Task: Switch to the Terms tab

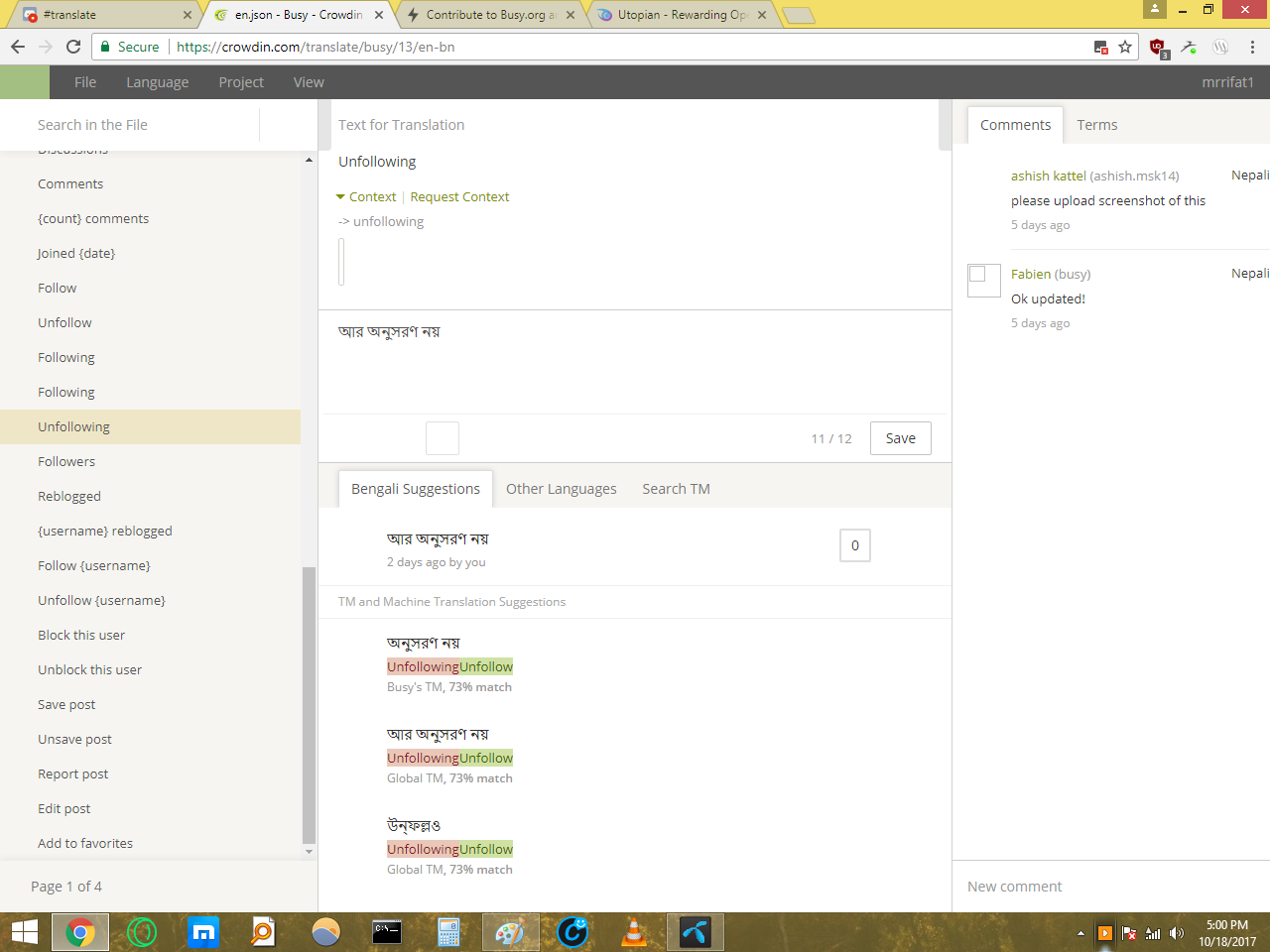Action: click(1097, 125)
